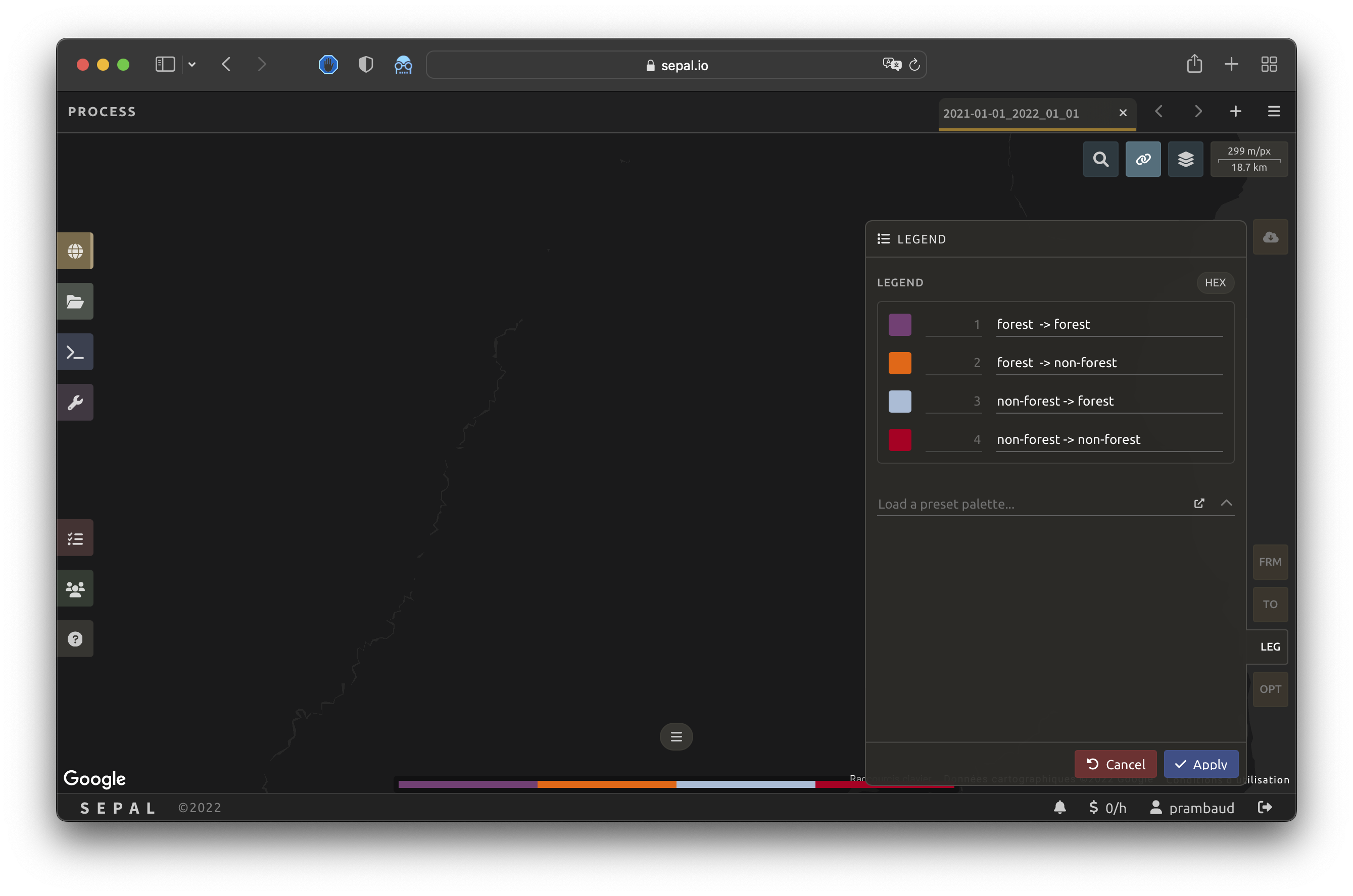Screen dimensions: 1353x896
Task: Click the Apply button
Action: [x=1200, y=764]
